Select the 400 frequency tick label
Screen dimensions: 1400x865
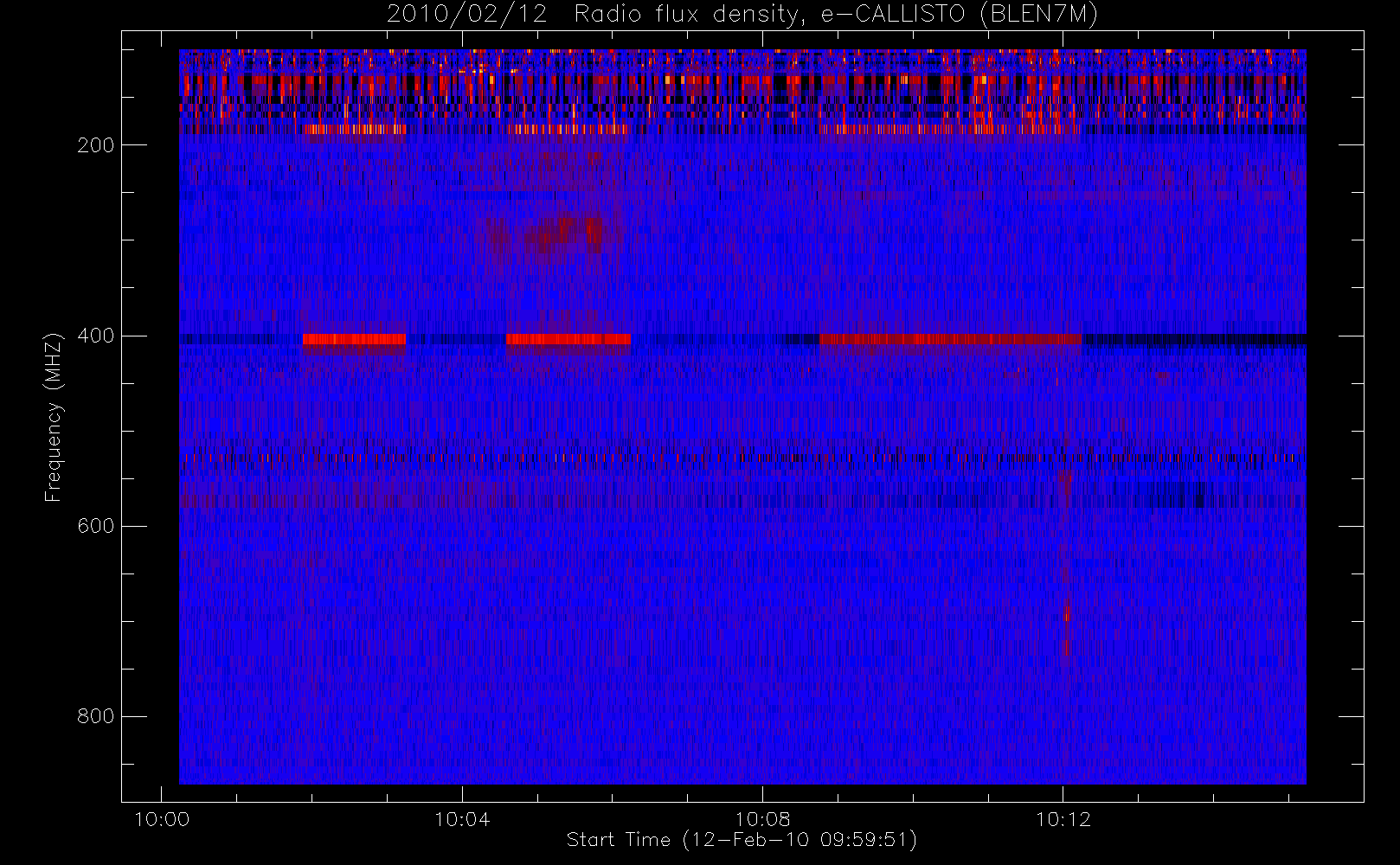coord(96,336)
